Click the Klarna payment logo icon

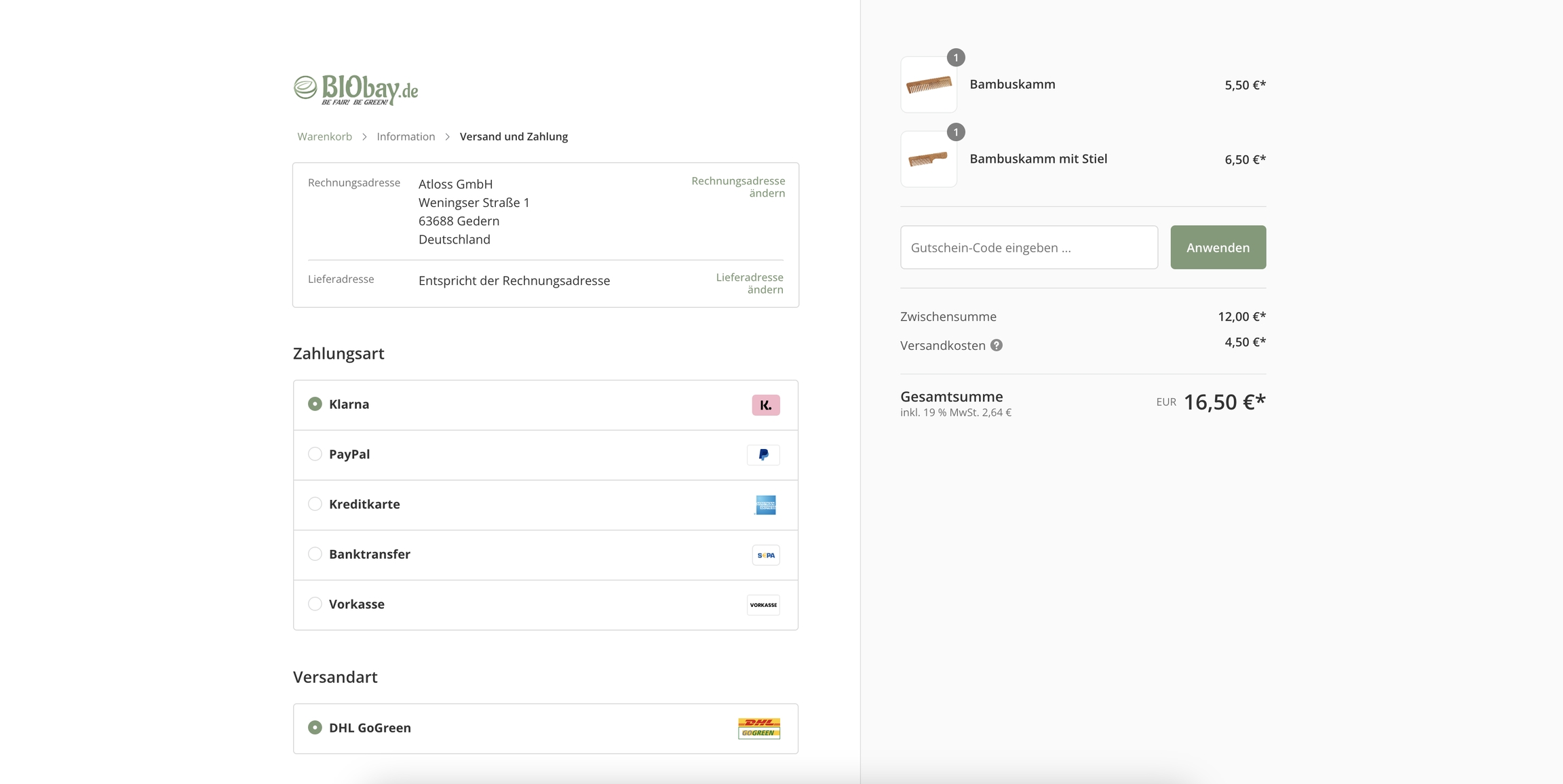765,405
